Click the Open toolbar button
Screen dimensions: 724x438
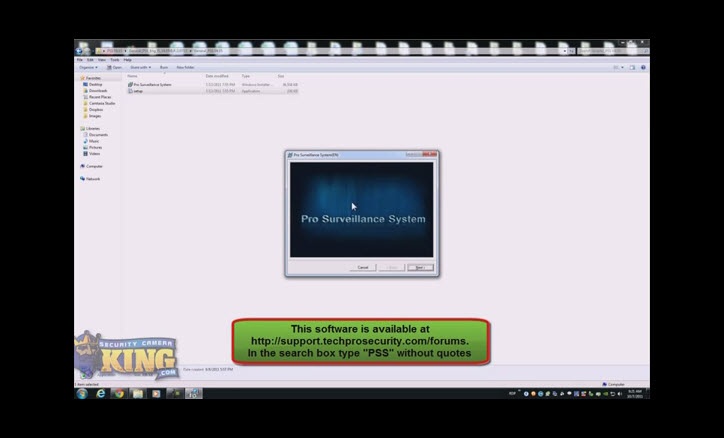(x=115, y=67)
